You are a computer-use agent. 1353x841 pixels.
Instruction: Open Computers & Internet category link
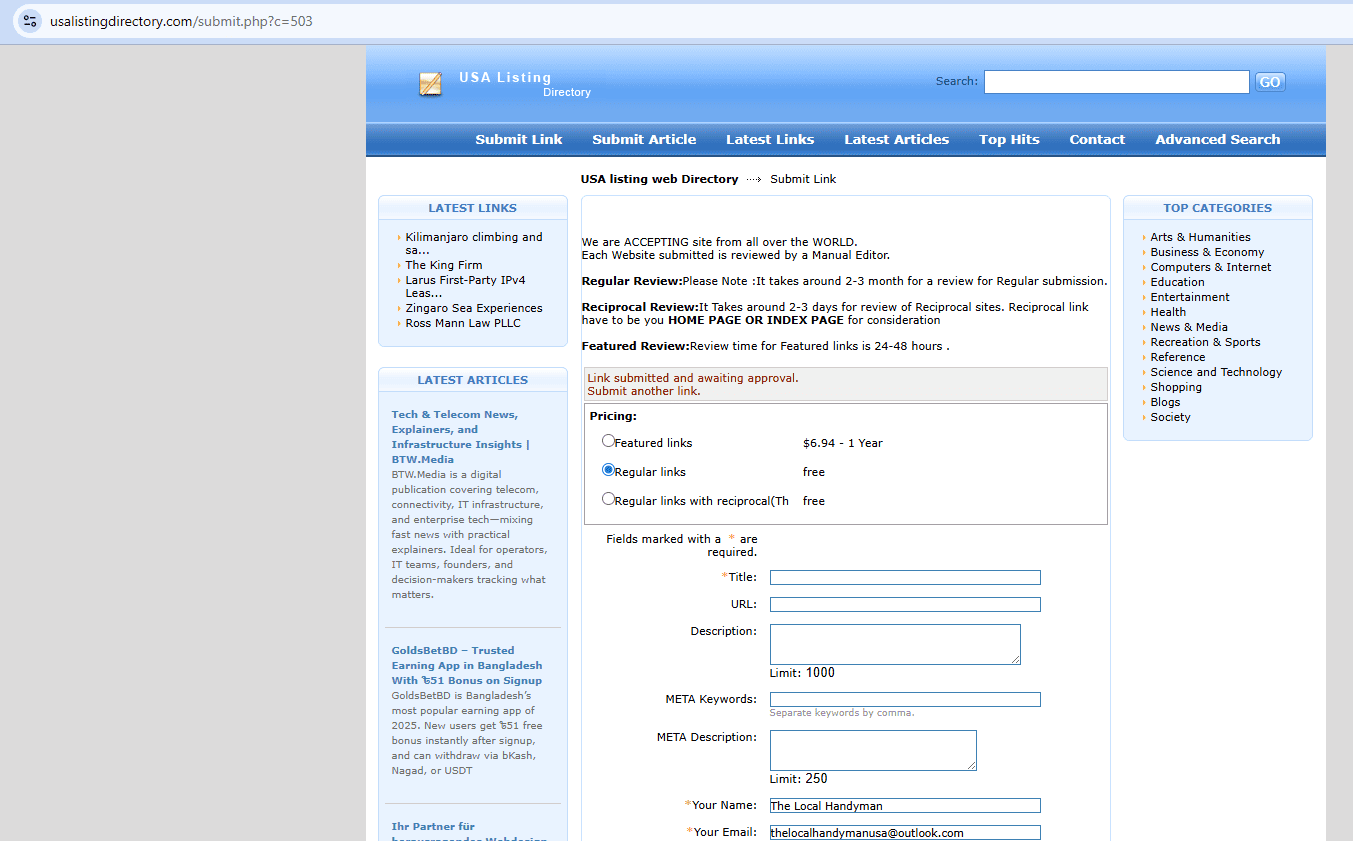click(1210, 267)
